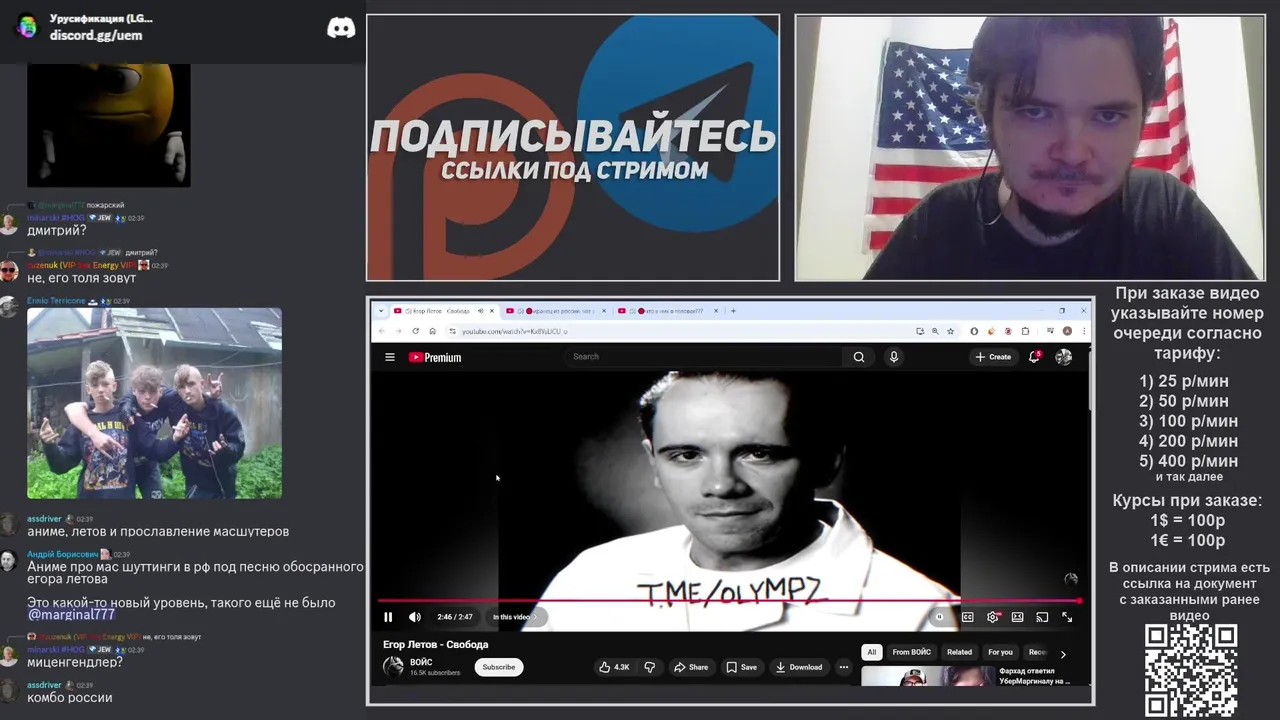1280x720 pixels.
Task: Go to the YouTube Premium home logo
Action: point(435,357)
